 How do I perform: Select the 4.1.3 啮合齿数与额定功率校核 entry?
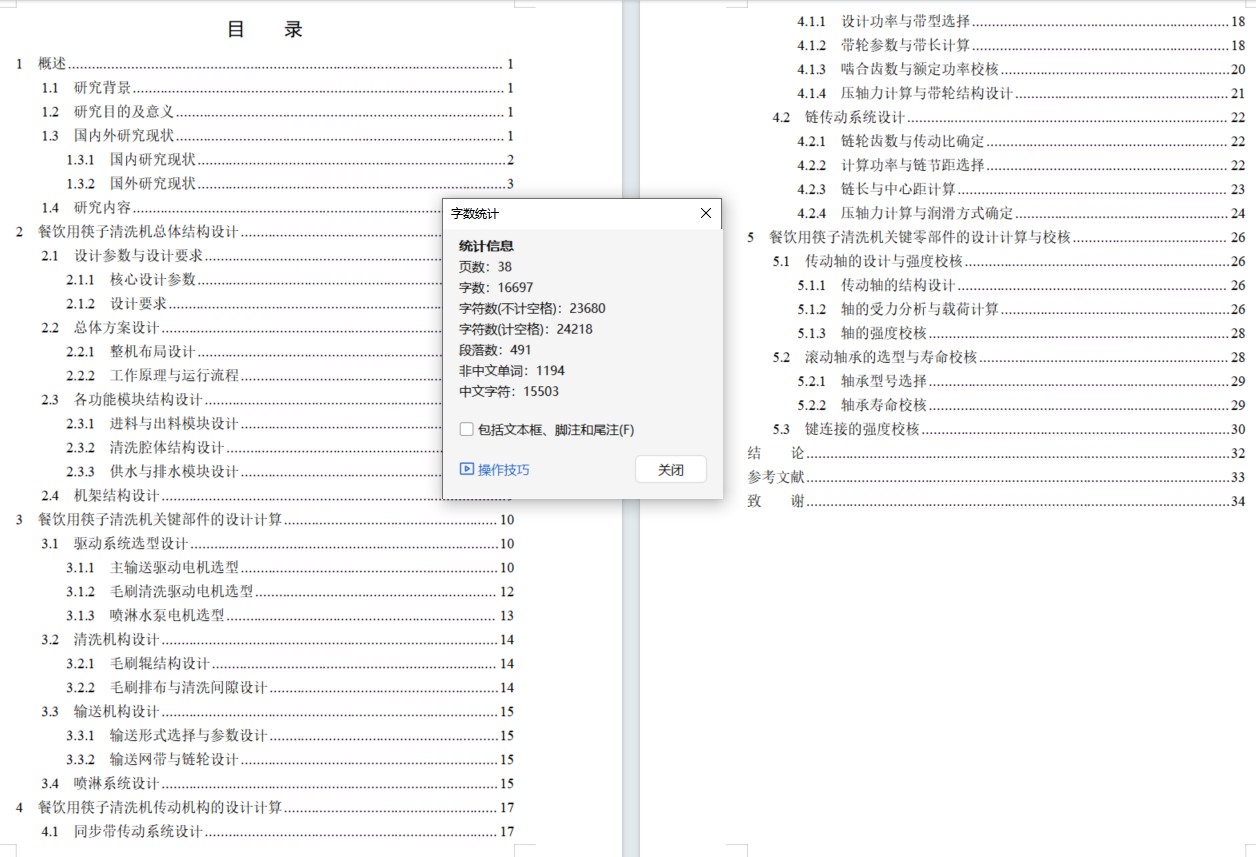coord(1021,70)
